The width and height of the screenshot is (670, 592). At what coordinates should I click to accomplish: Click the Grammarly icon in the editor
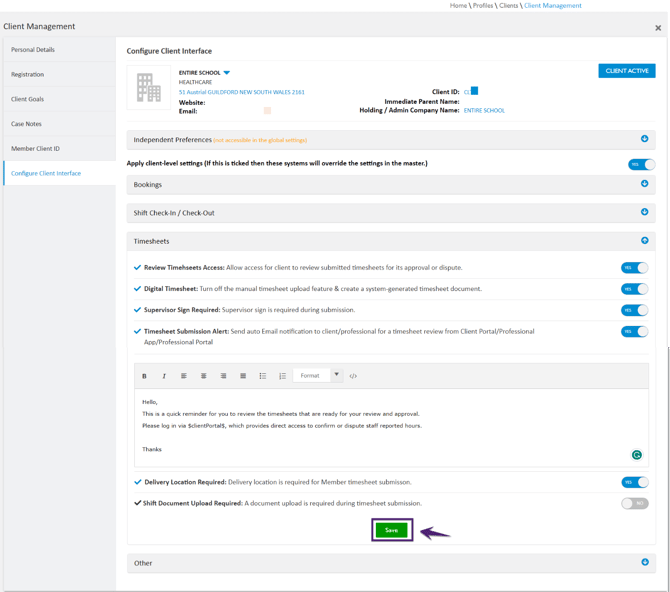(637, 455)
